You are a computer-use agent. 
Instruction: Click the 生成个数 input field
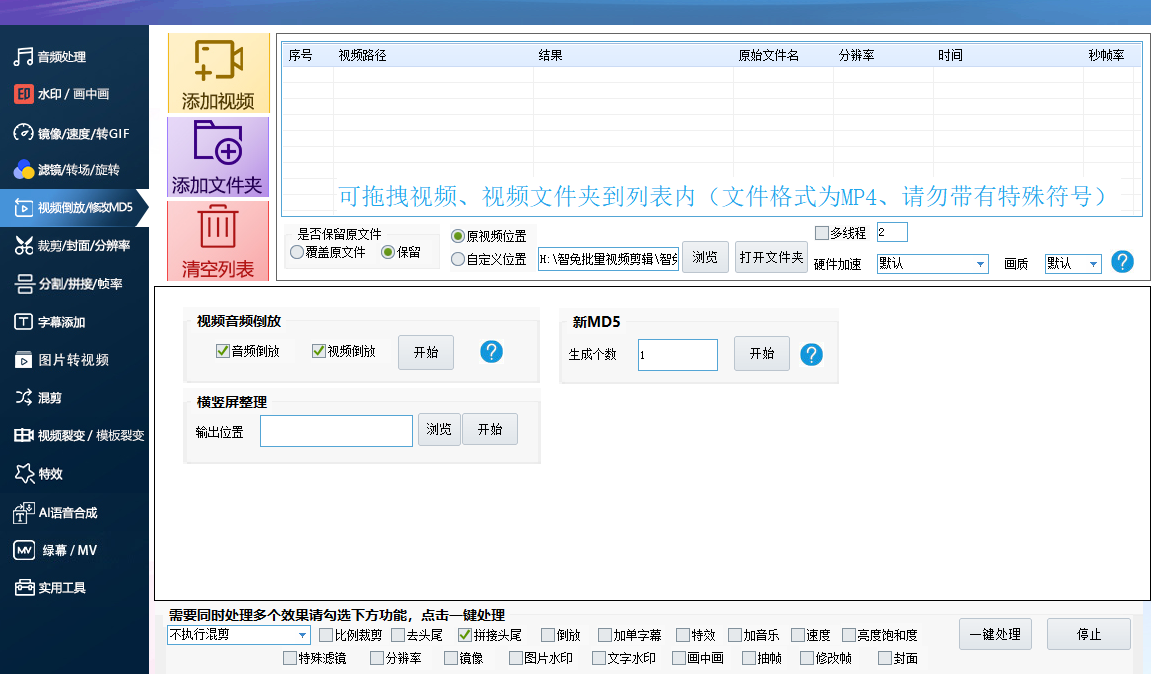pyautogui.click(x=677, y=355)
